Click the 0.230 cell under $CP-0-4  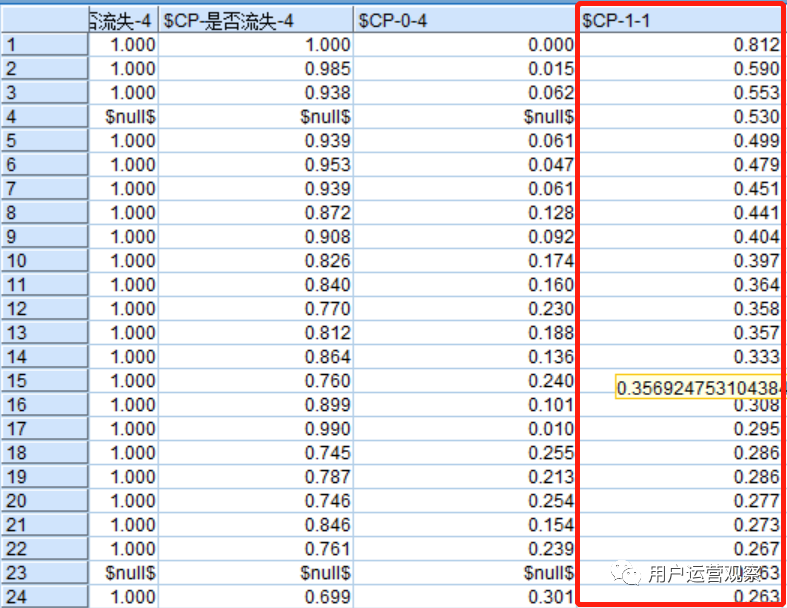[x=465, y=309]
